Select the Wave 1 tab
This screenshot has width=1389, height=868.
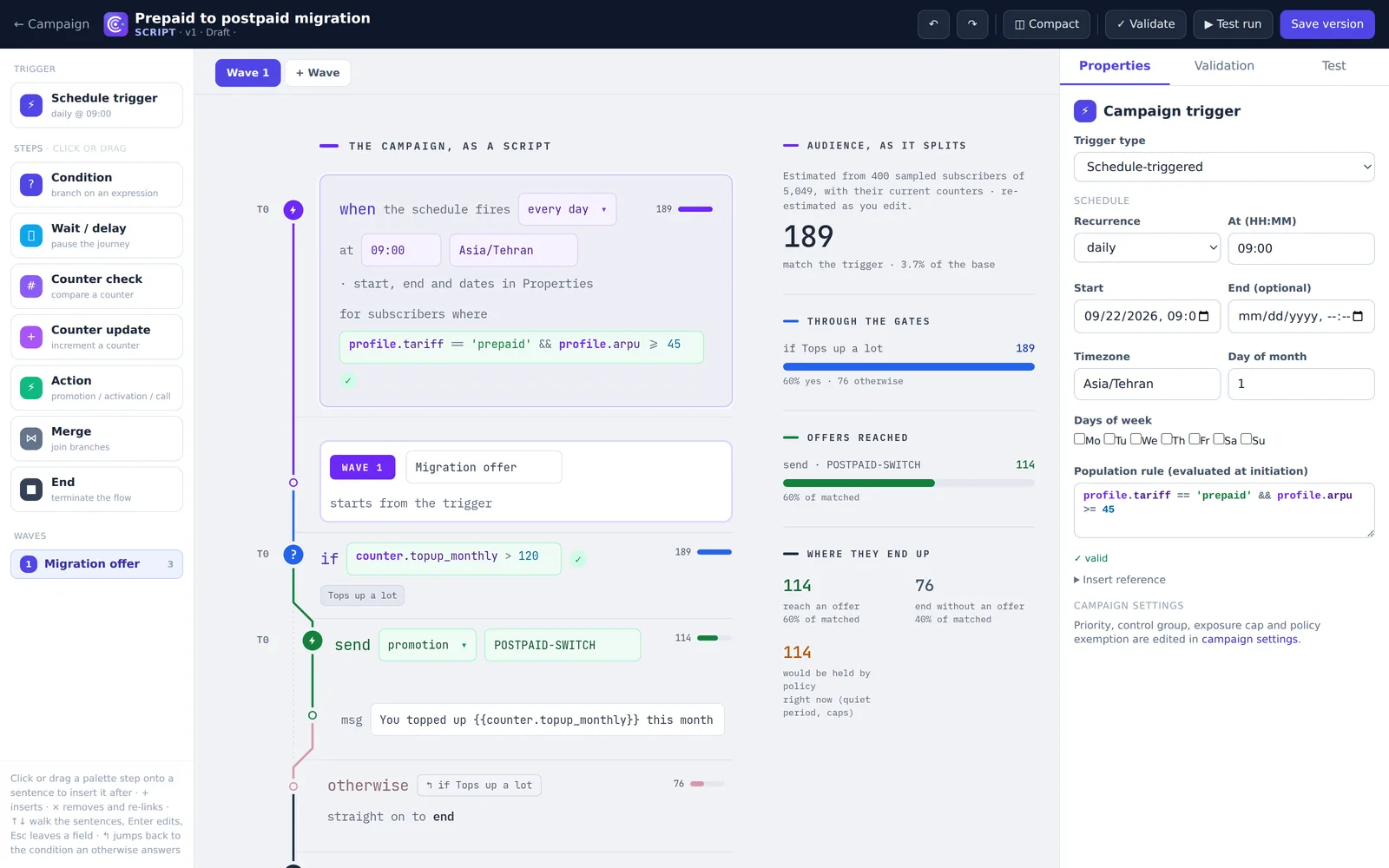247,73
